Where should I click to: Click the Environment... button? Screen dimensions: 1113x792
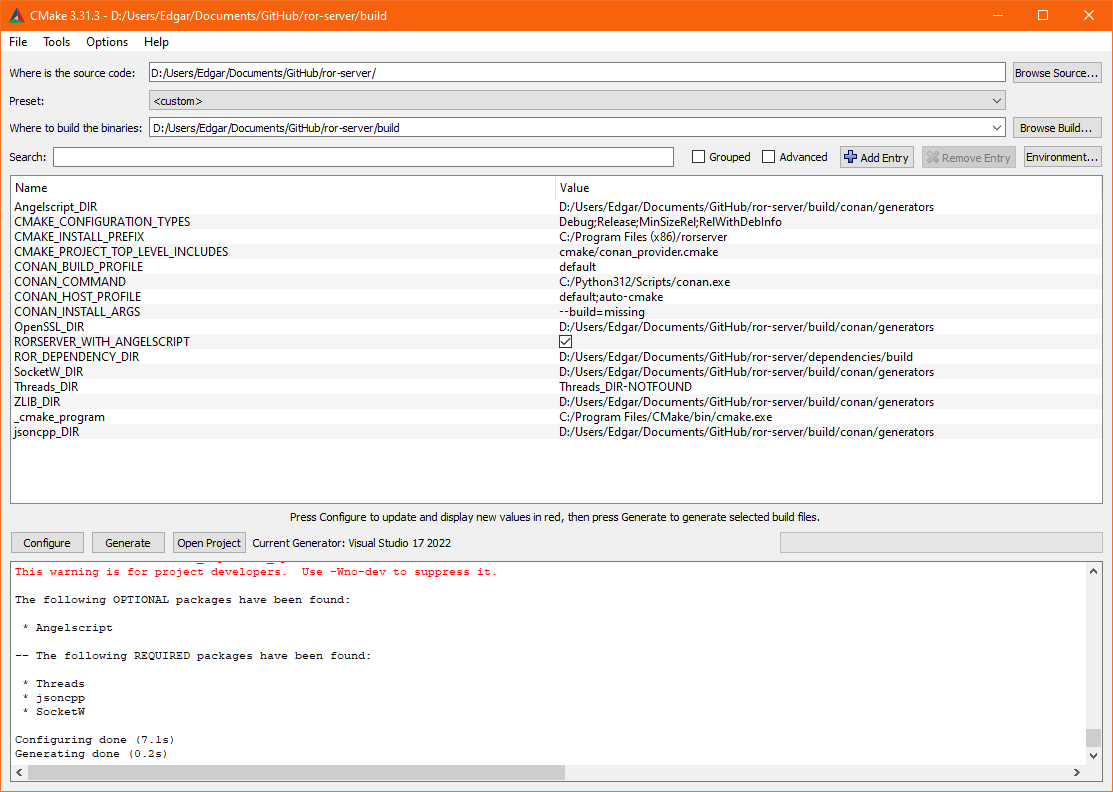1062,157
